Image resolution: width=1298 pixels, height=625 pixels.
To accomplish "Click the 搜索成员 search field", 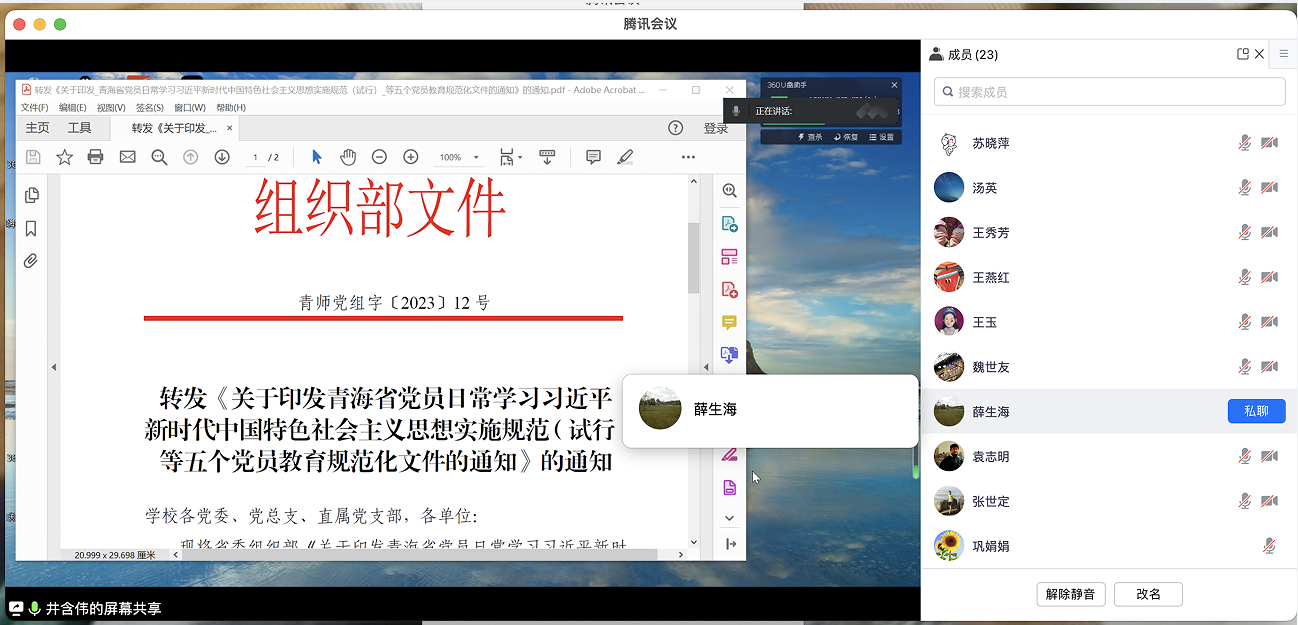I will (x=1109, y=92).
